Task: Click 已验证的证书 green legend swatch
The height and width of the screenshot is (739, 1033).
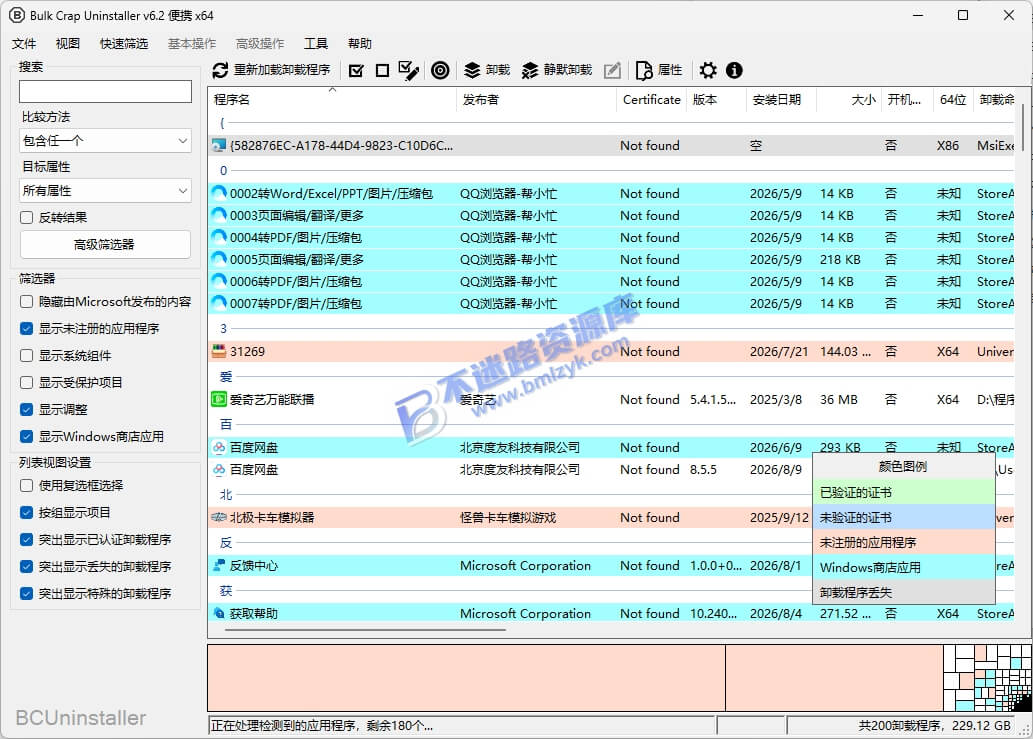Action: tap(903, 492)
